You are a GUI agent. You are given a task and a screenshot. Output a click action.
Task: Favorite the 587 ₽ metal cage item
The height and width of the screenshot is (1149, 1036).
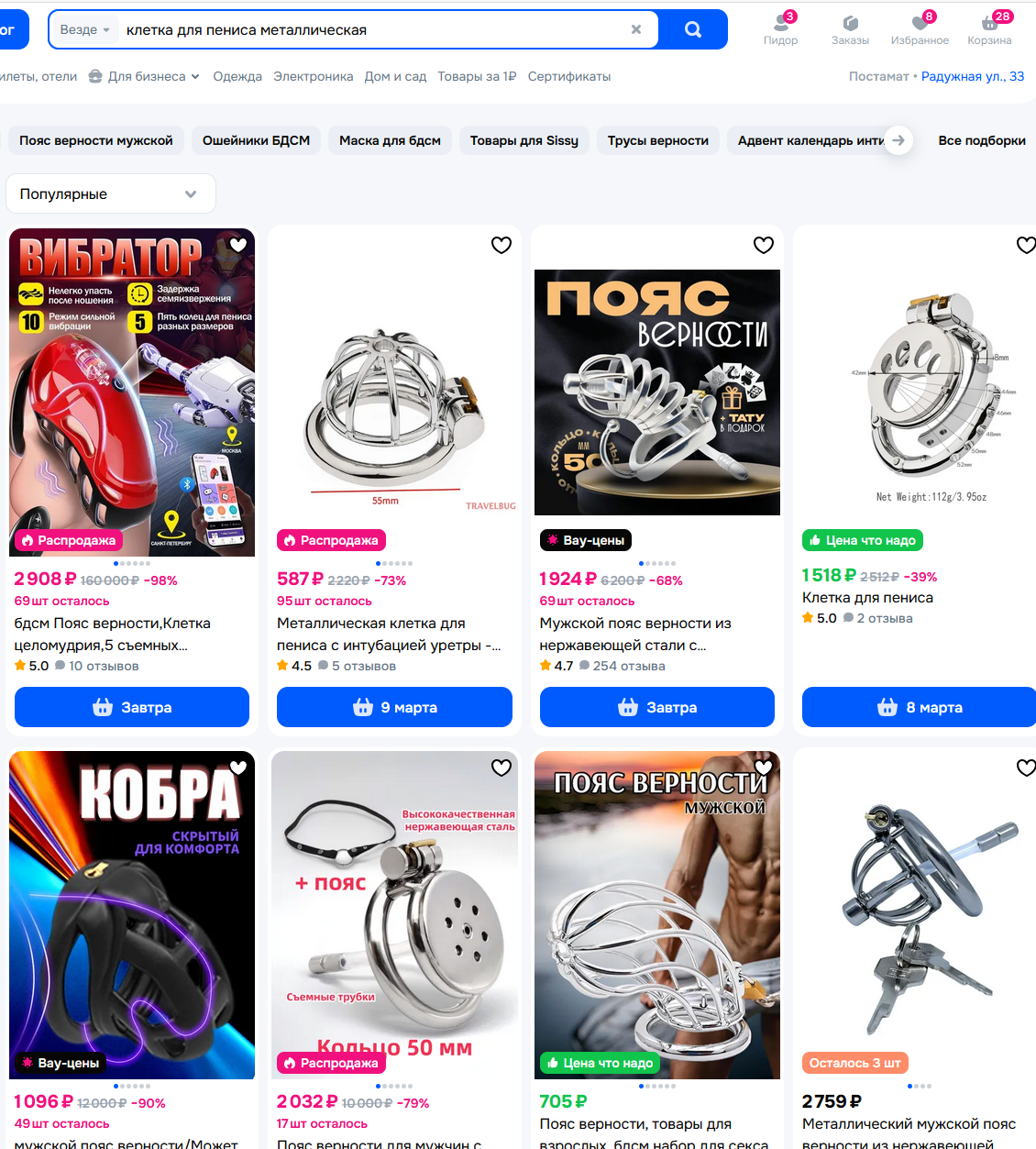click(501, 245)
